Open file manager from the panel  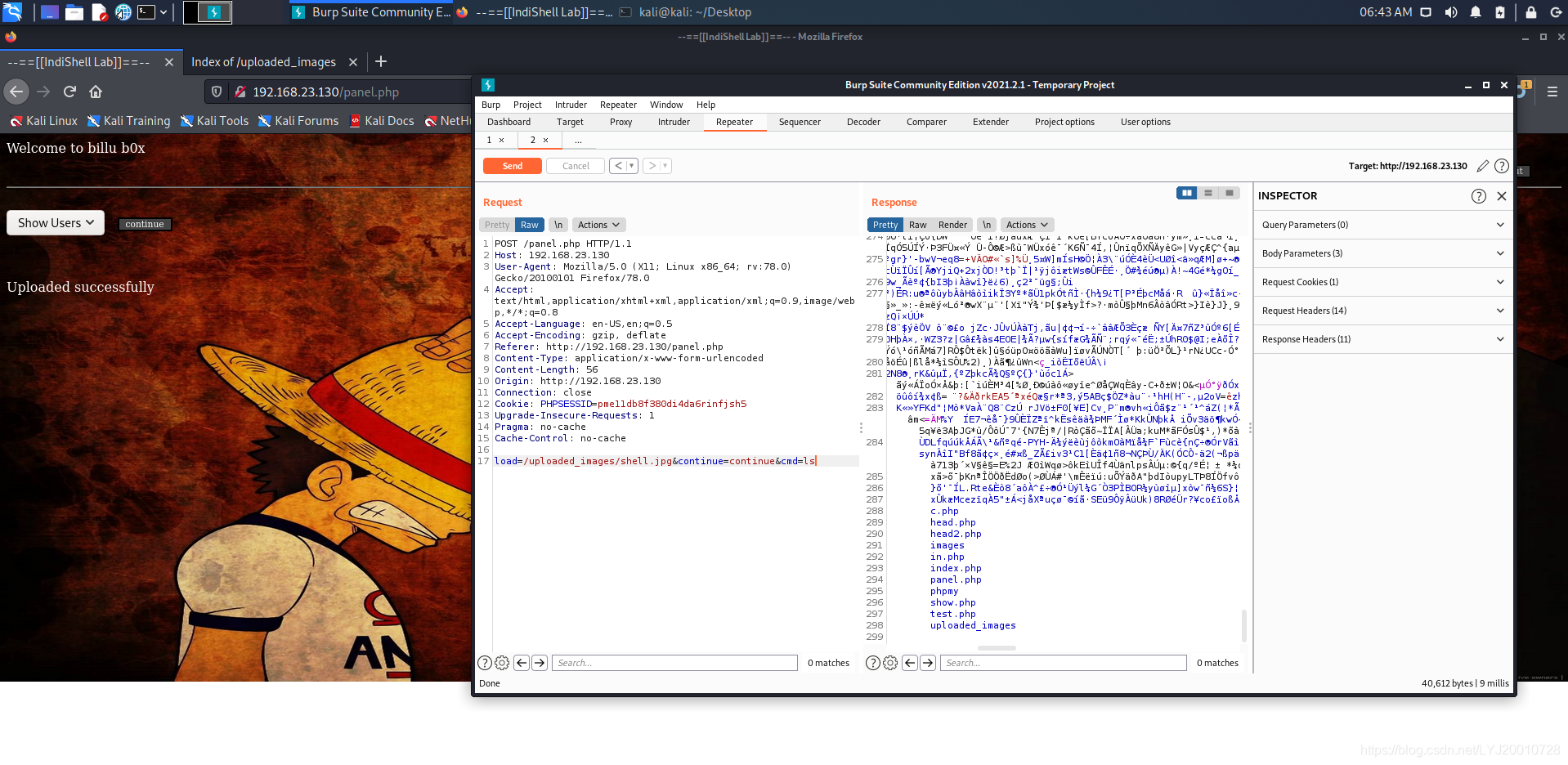tap(74, 12)
